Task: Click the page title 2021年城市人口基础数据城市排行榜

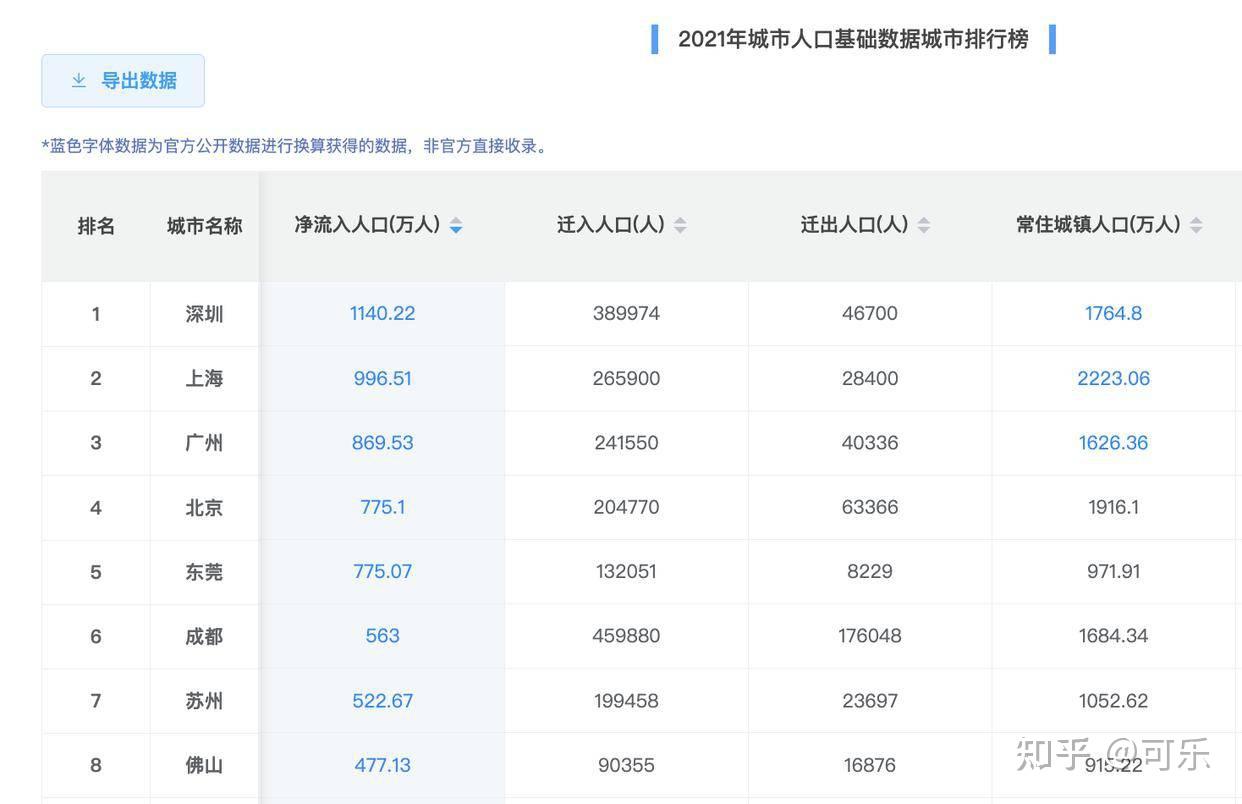Action: click(x=853, y=40)
